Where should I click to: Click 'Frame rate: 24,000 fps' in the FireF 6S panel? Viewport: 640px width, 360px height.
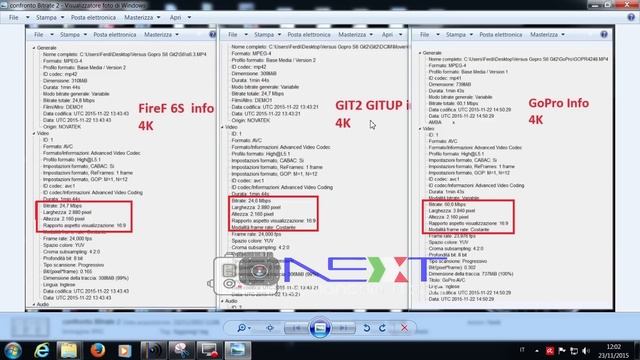(x=67, y=238)
